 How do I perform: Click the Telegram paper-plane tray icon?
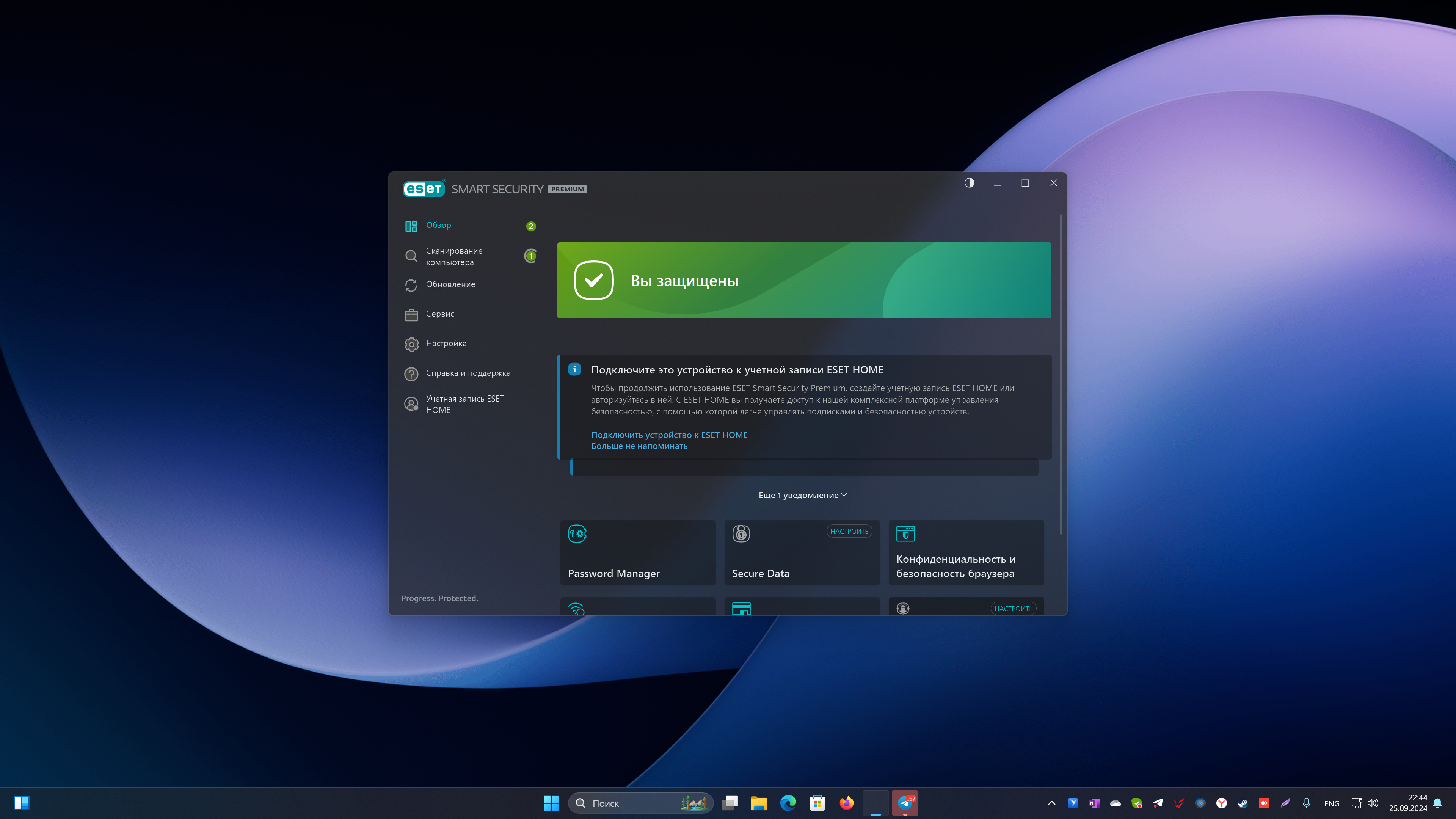tap(1158, 803)
